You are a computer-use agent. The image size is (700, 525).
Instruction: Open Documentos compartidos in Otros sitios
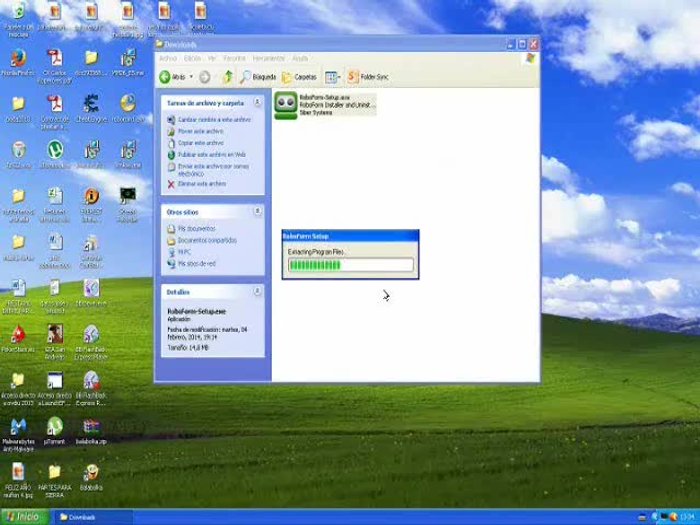pyautogui.click(x=202, y=240)
